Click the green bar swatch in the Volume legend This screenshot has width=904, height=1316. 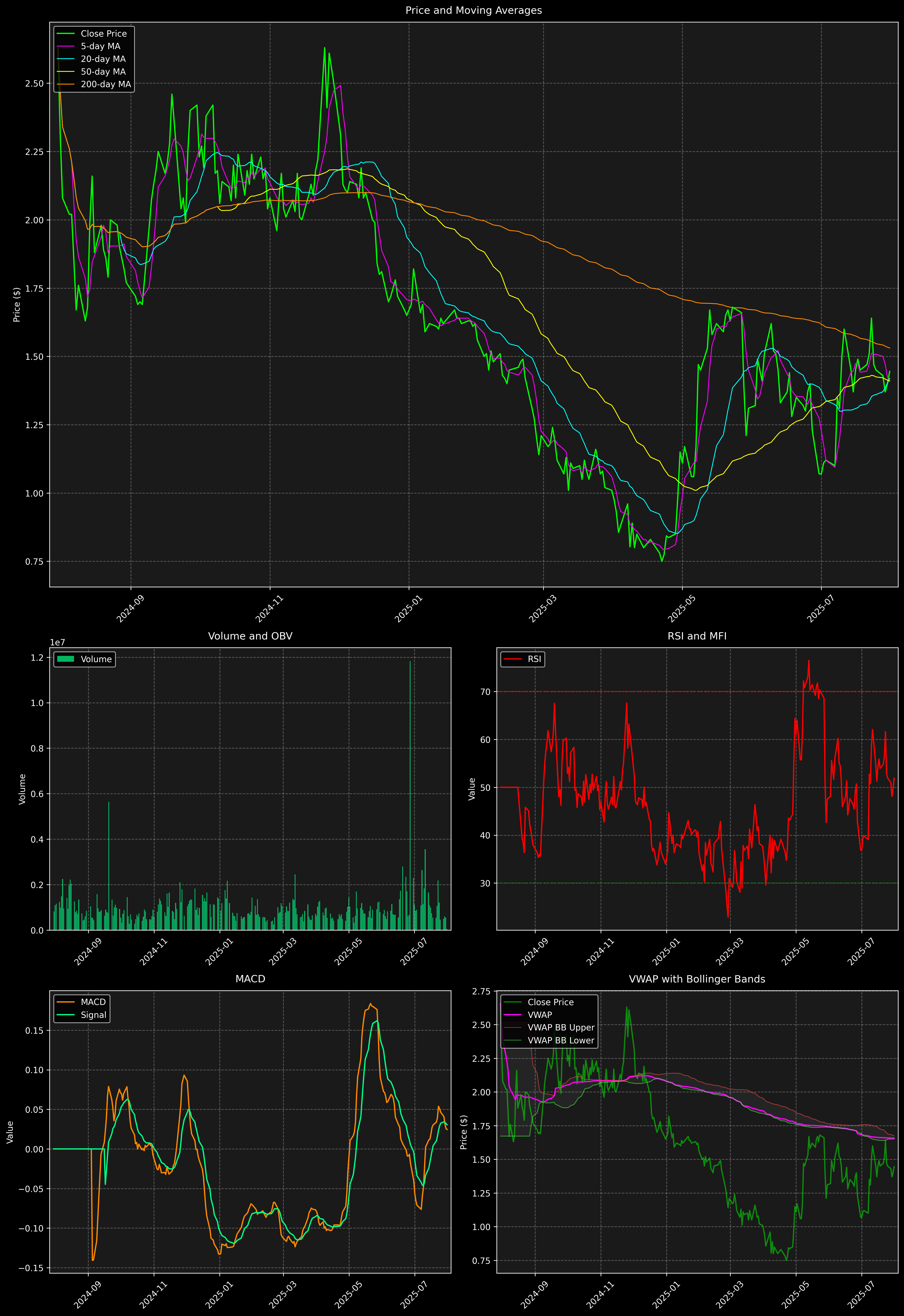(x=66, y=659)
